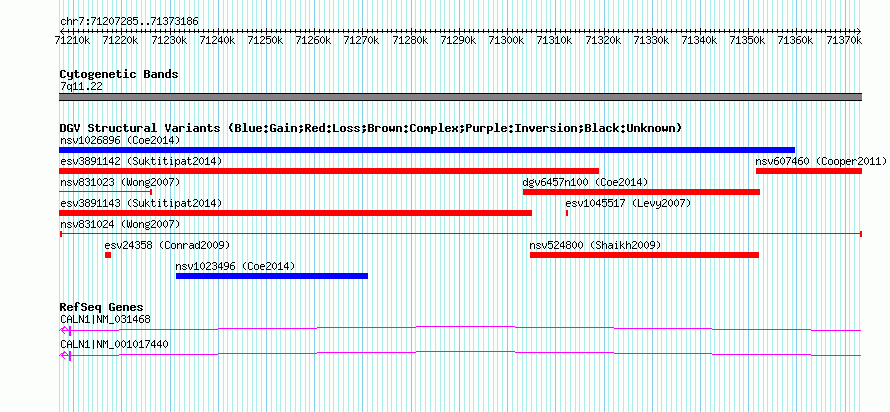Select the 7q11.22 band label
890x412 pixels.
pos(81,87)
